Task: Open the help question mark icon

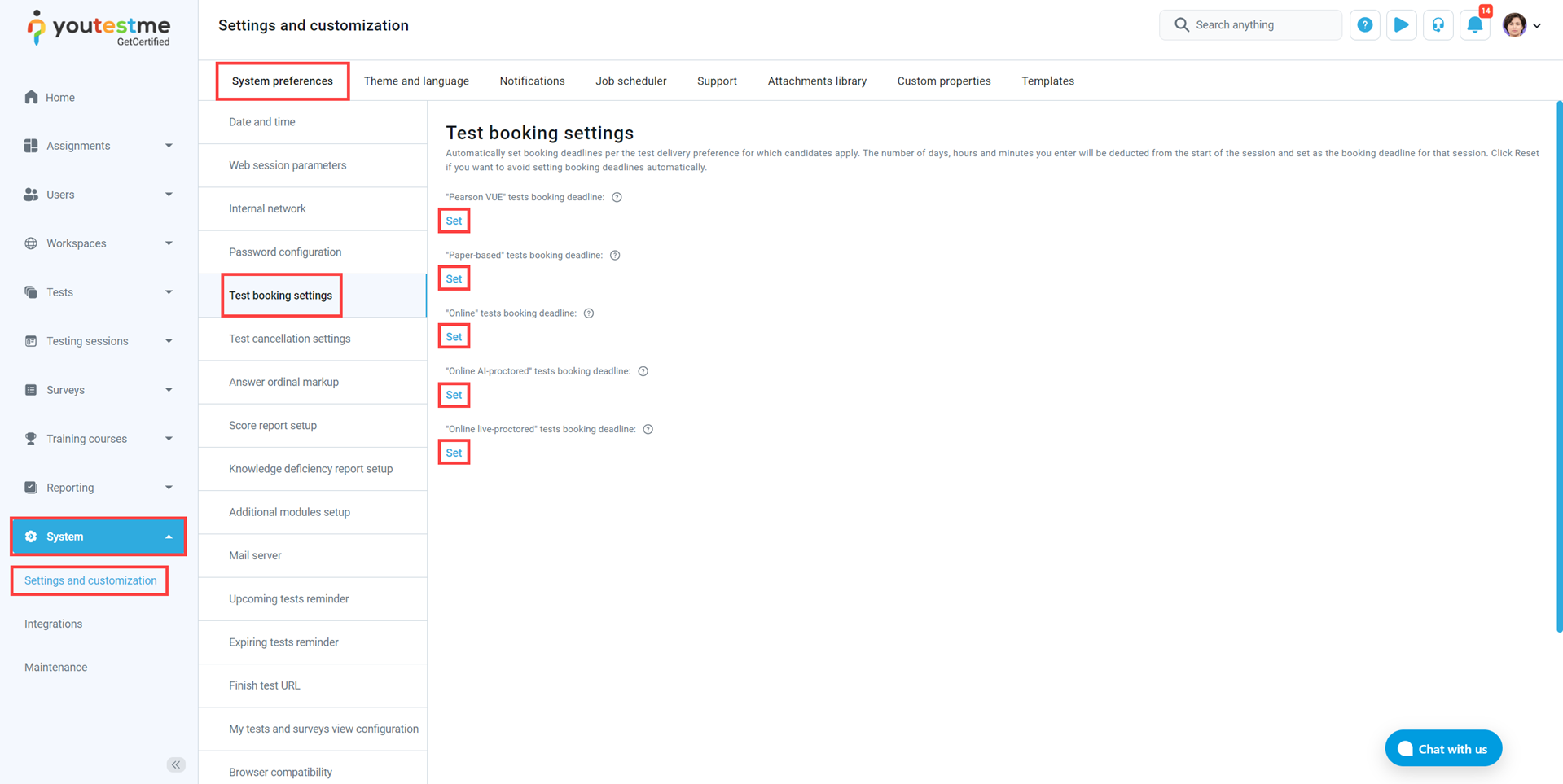Action: click(x=1364, y=25)
